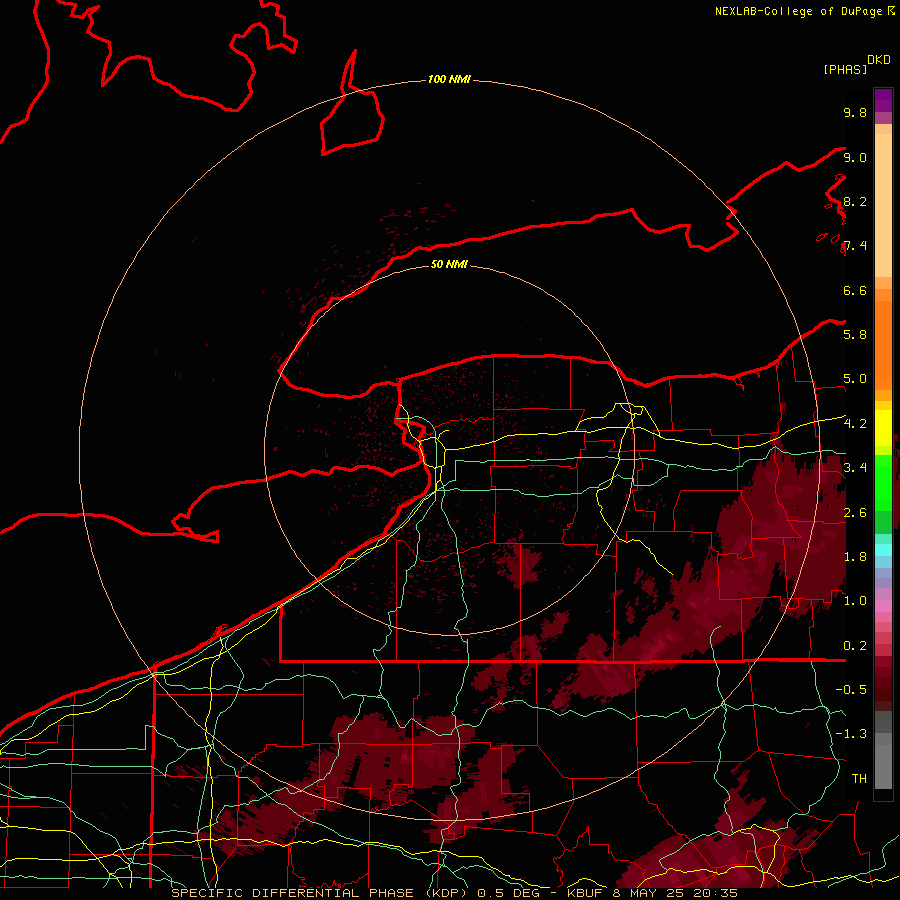Click the purple top segment of color bar
Viewport: 900px width, 900px height.
[883, 100]
